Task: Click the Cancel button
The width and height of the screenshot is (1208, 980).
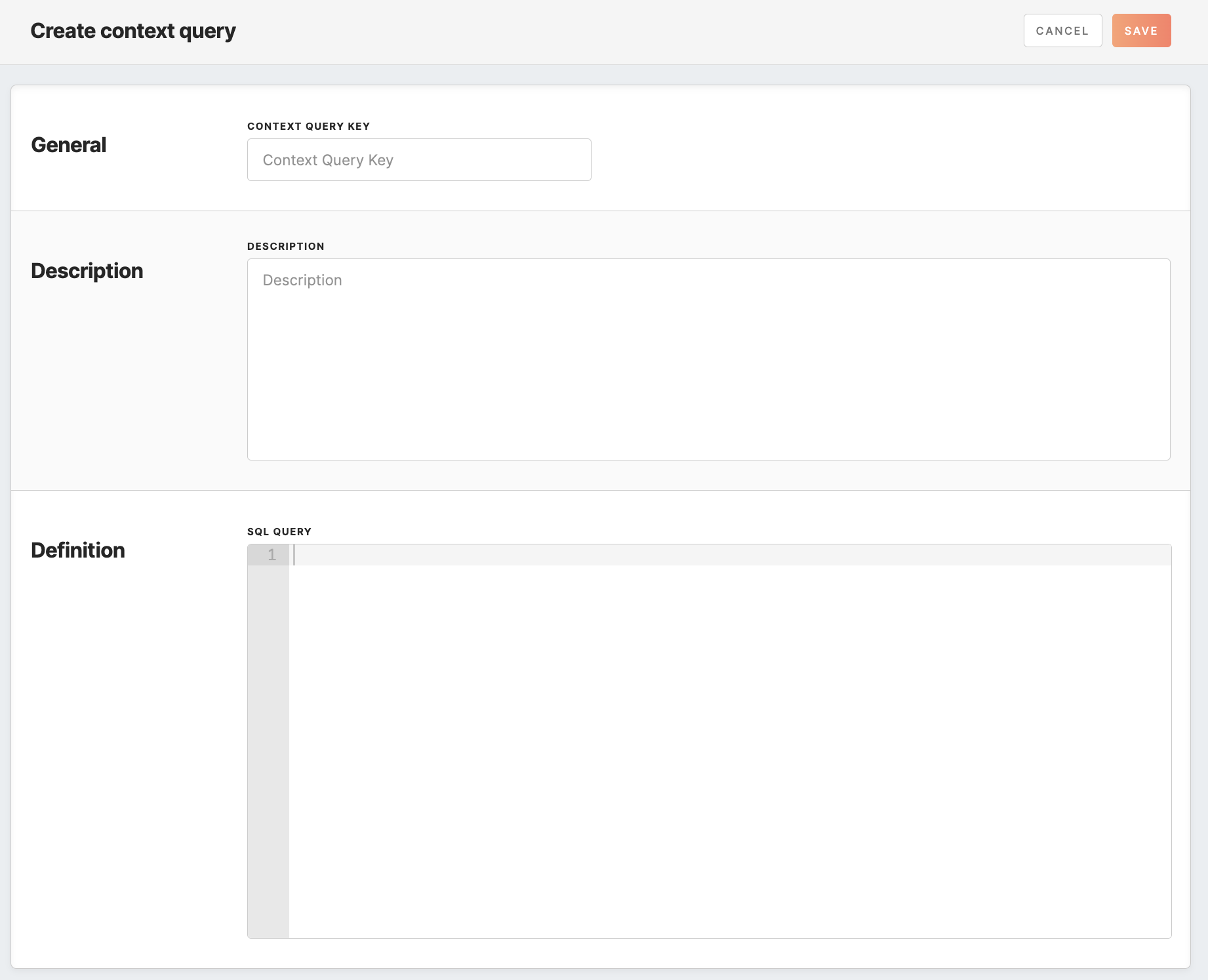Action: (x=1062, y=31)
